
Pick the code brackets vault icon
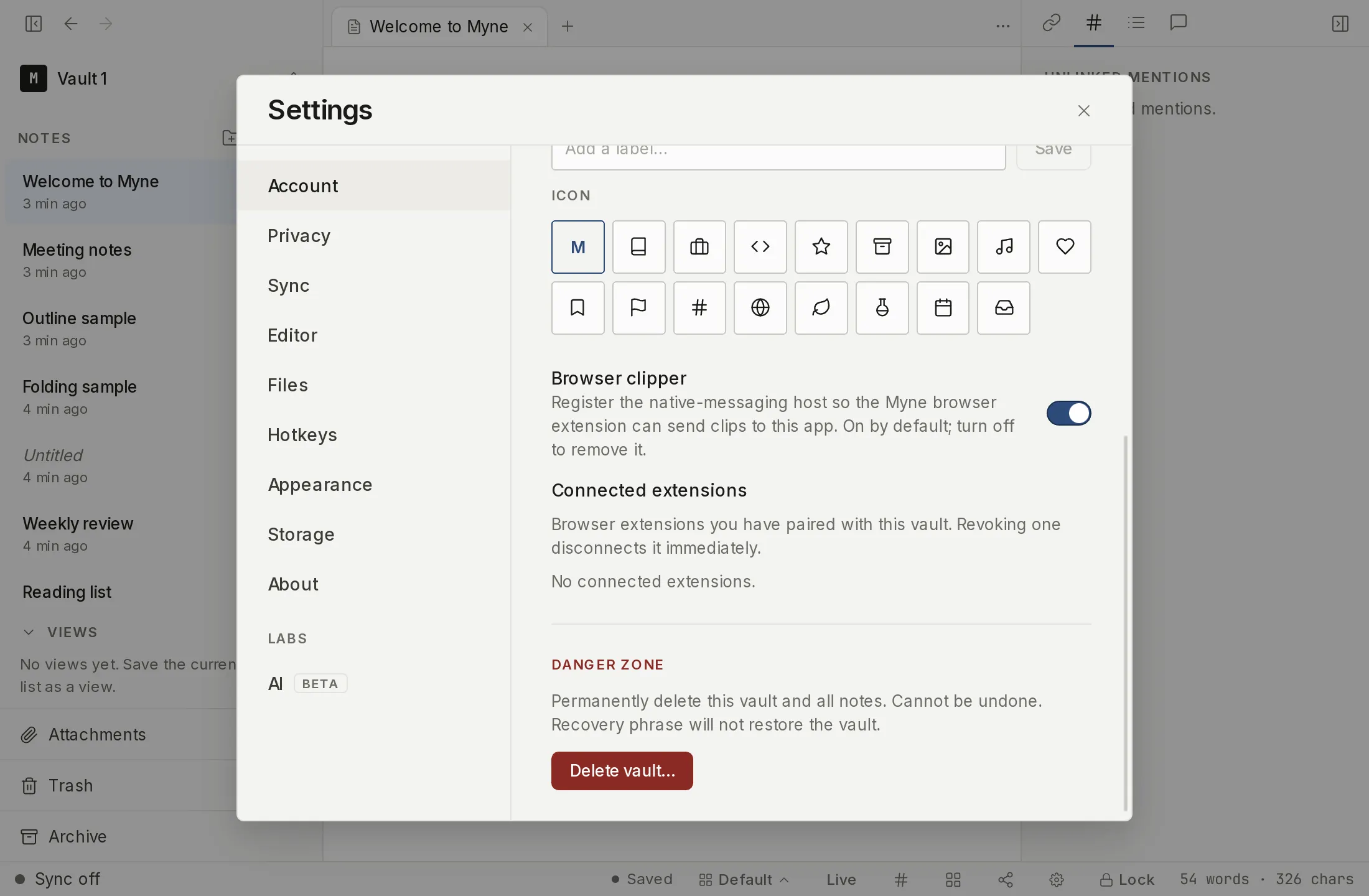tap(760, 247)
